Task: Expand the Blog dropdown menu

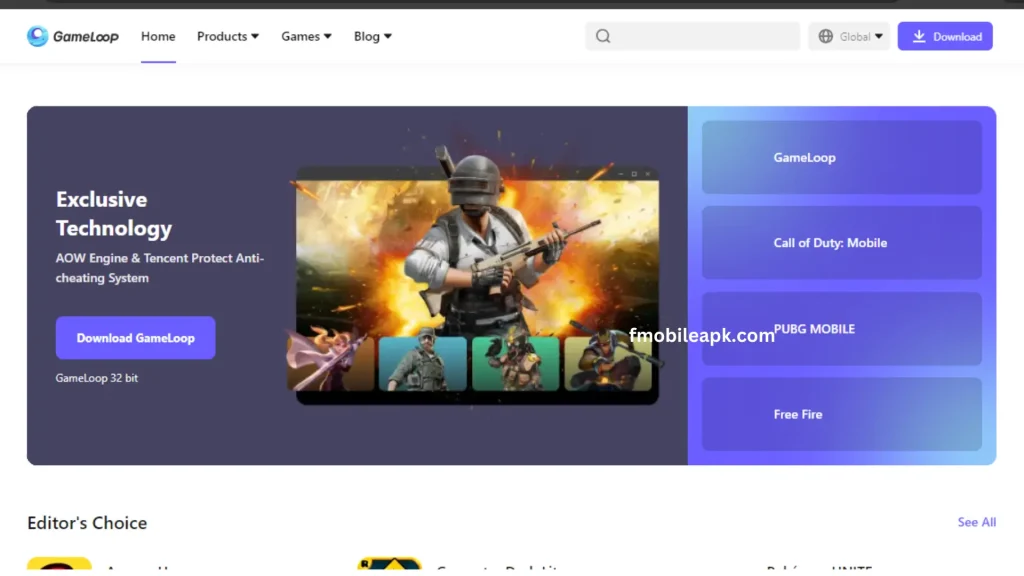Action: [x=372, y=37]
